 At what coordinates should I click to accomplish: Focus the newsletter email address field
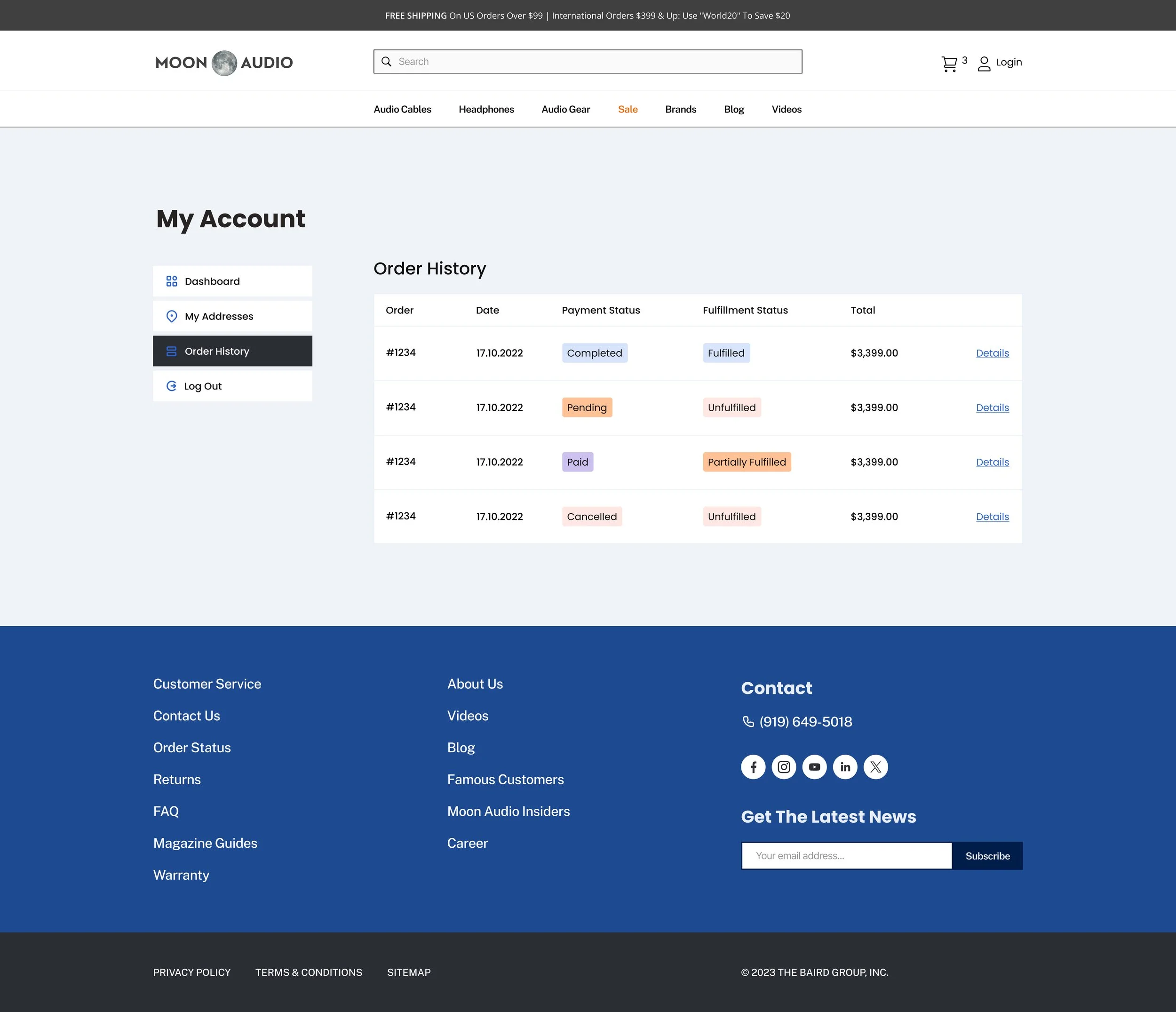(x=846, y=856)
